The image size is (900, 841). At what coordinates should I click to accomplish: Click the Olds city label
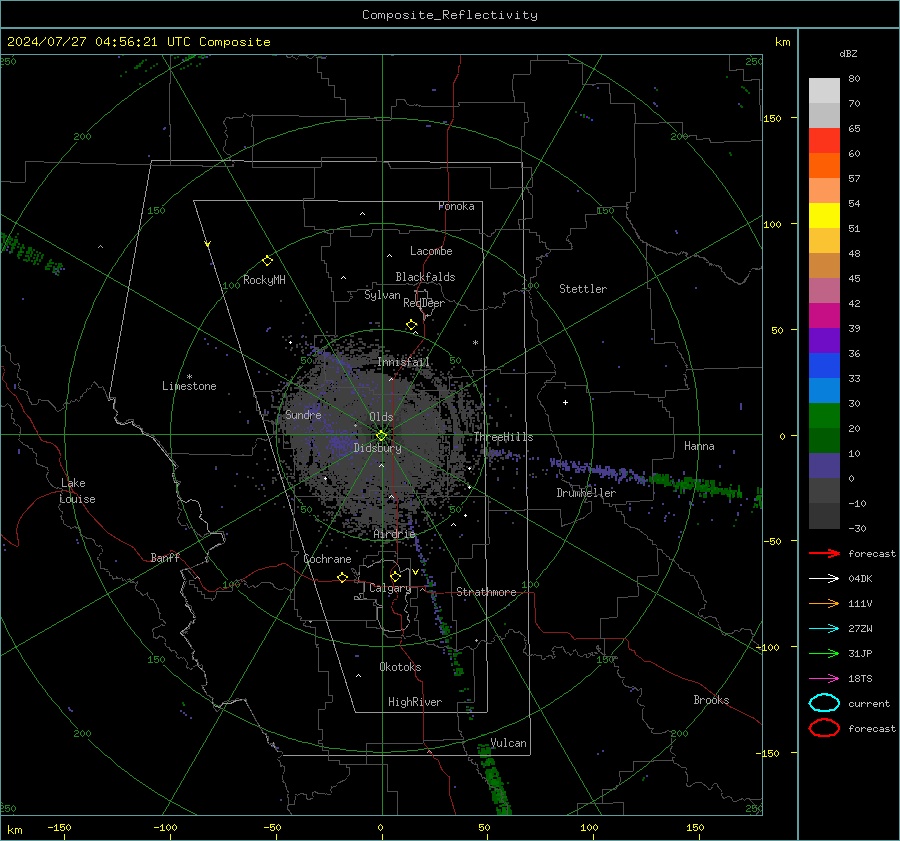(x=381, y=417)
